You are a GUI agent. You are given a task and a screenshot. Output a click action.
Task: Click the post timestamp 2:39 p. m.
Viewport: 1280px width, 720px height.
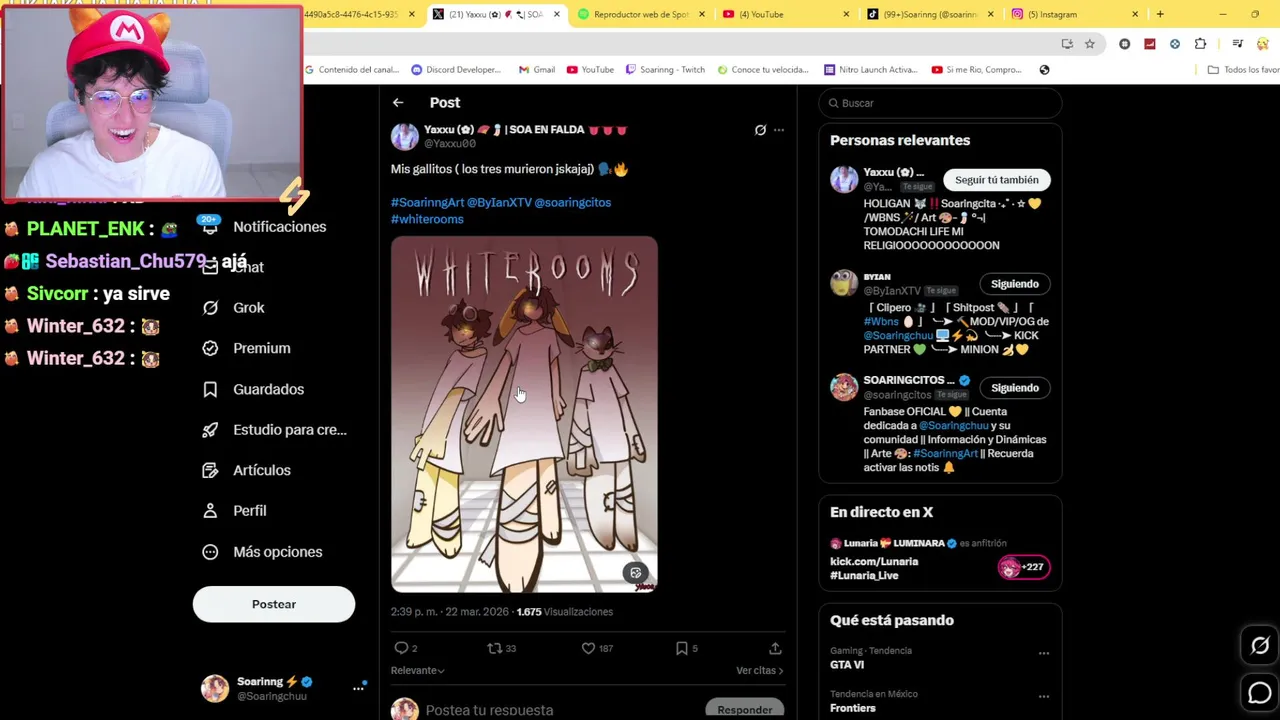[x=451, y=611]
